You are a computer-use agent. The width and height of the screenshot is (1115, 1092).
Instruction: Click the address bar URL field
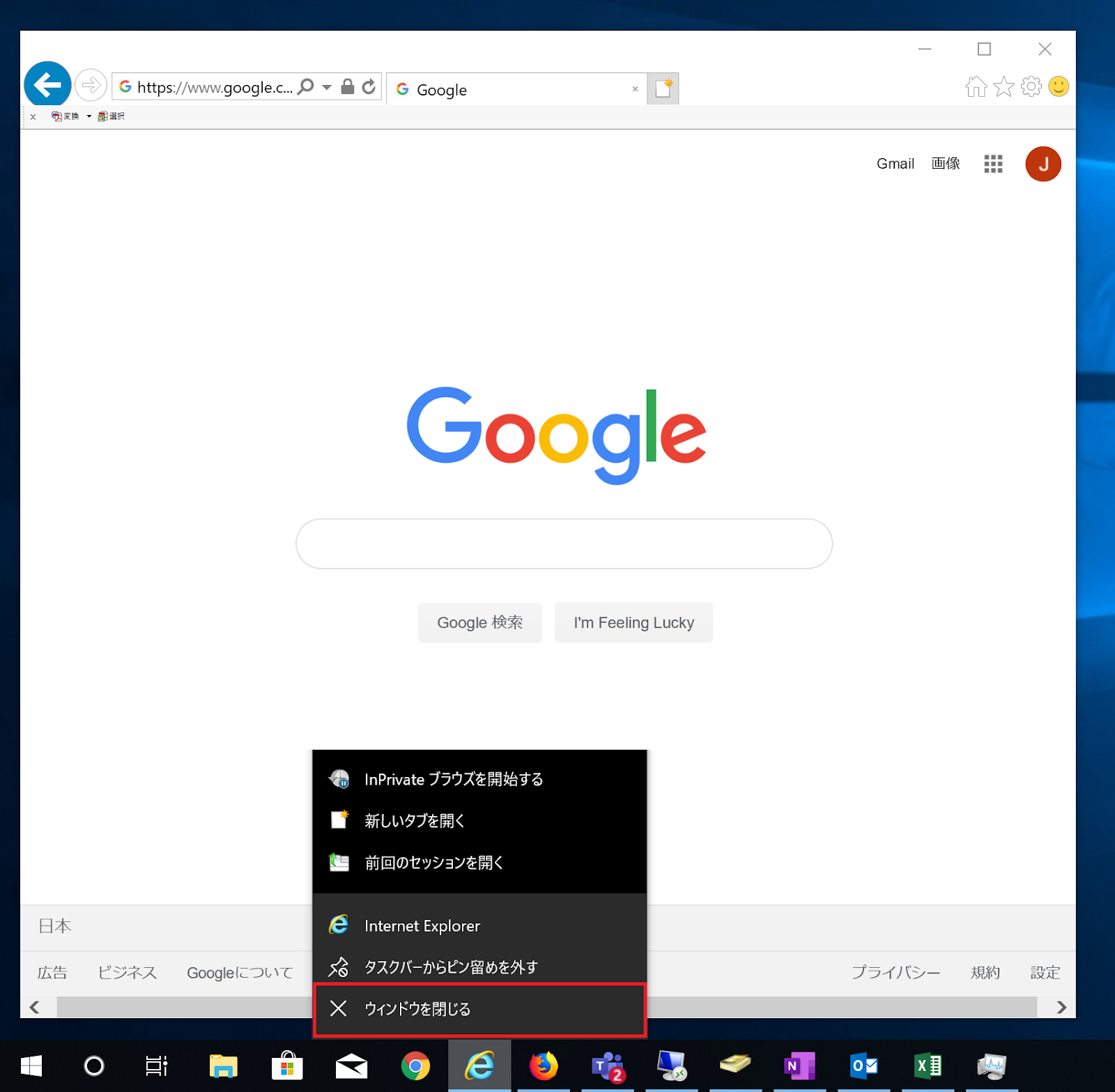point(215,87)
